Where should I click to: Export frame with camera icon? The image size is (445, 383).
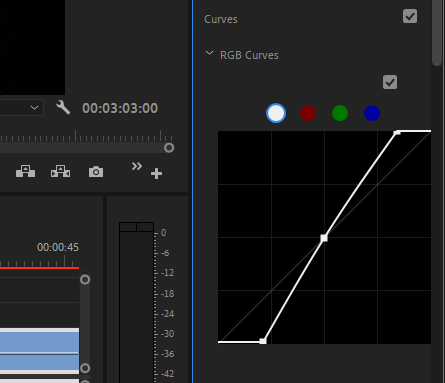tap(96, 172)
